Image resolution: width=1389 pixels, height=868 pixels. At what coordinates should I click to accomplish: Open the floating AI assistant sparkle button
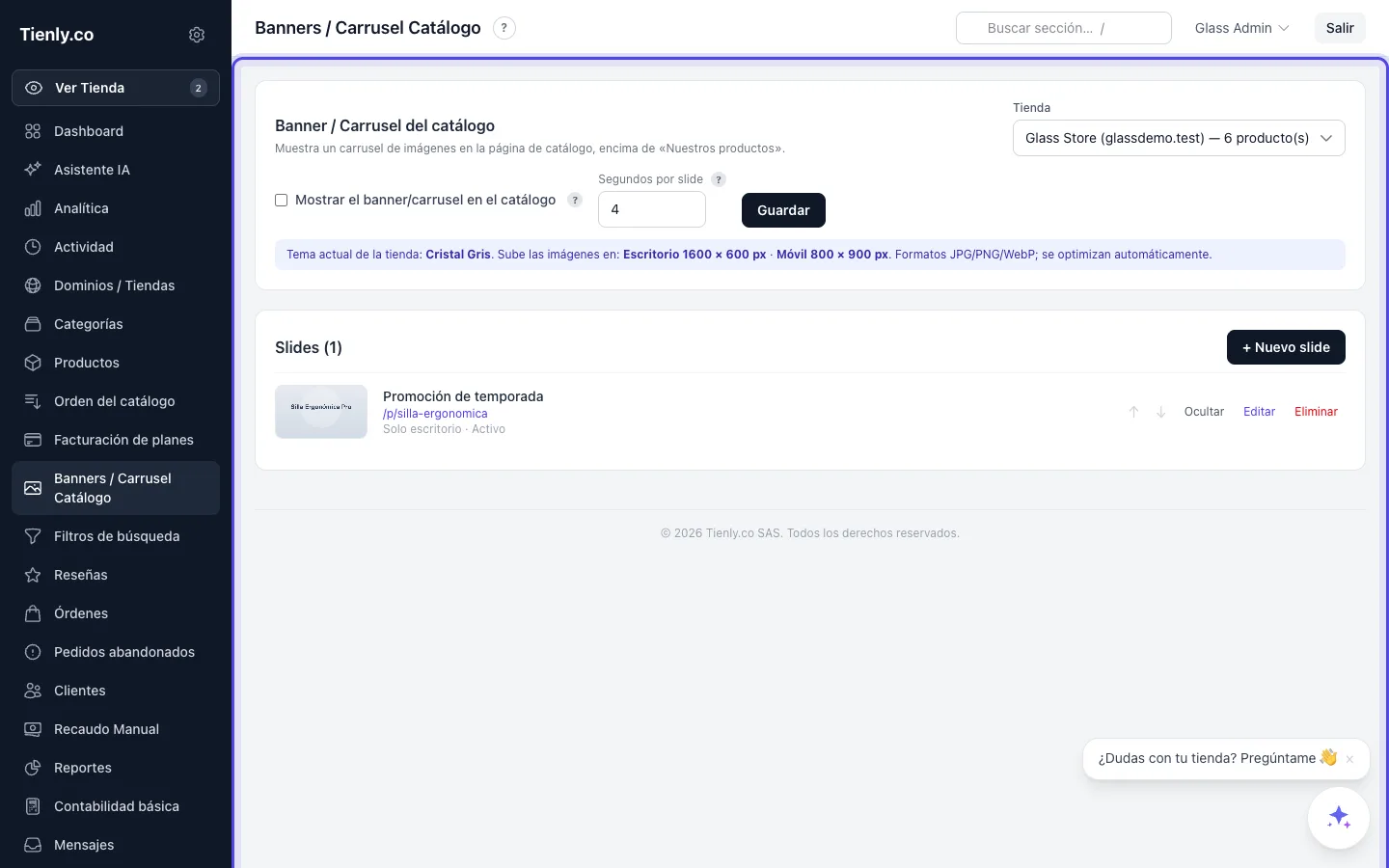[x=1339, y=818]
